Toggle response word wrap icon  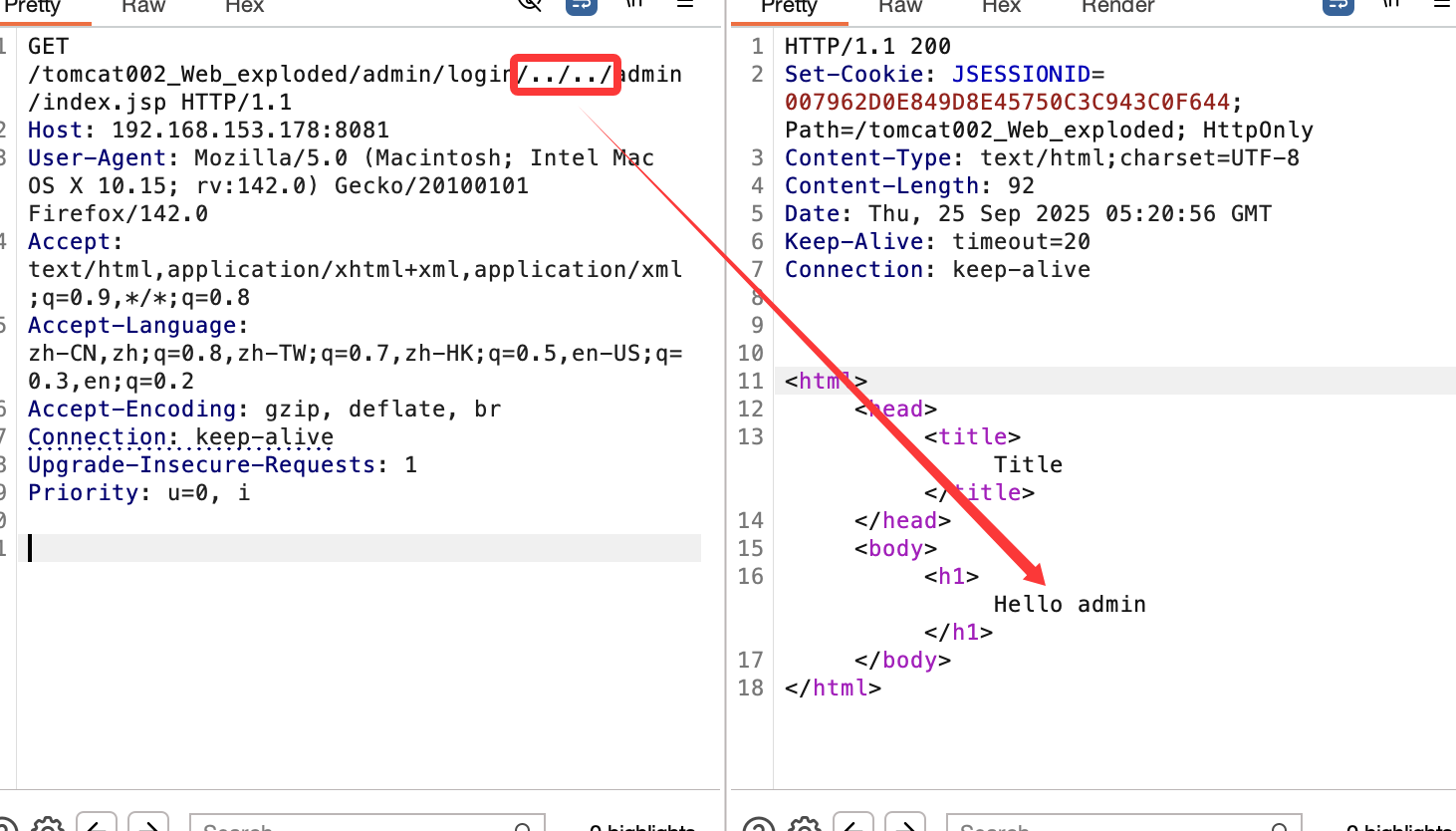(1337, 5)
